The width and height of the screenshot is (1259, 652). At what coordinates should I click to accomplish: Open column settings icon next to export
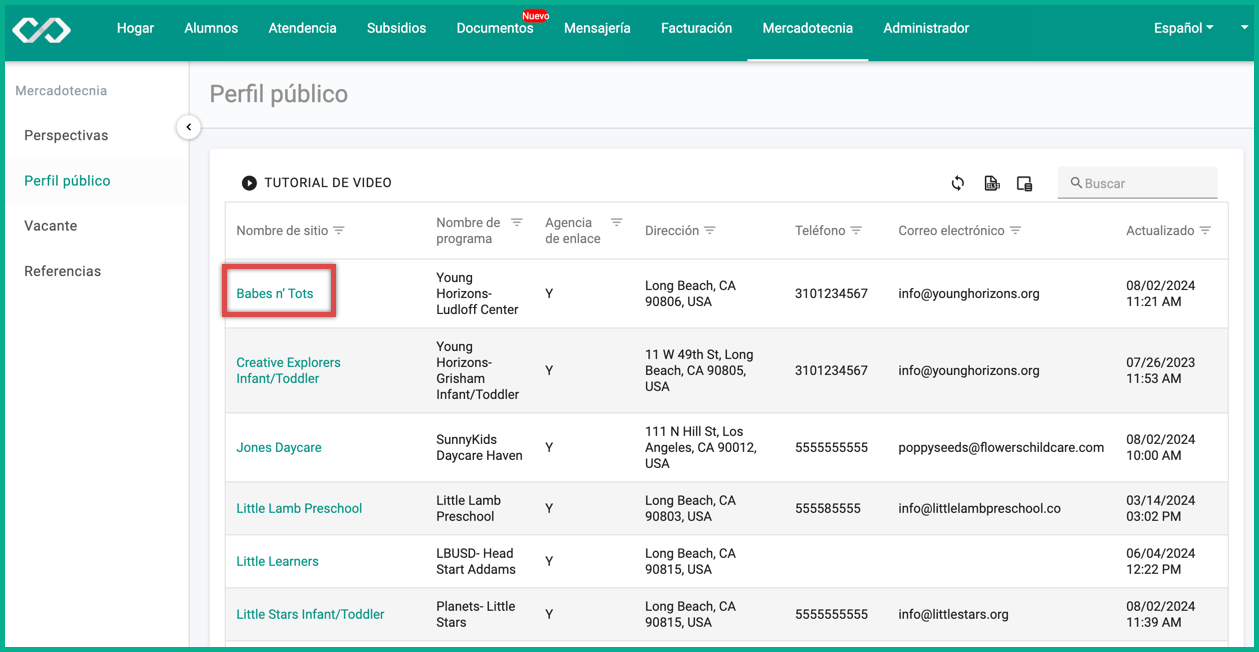[1024, 183]
